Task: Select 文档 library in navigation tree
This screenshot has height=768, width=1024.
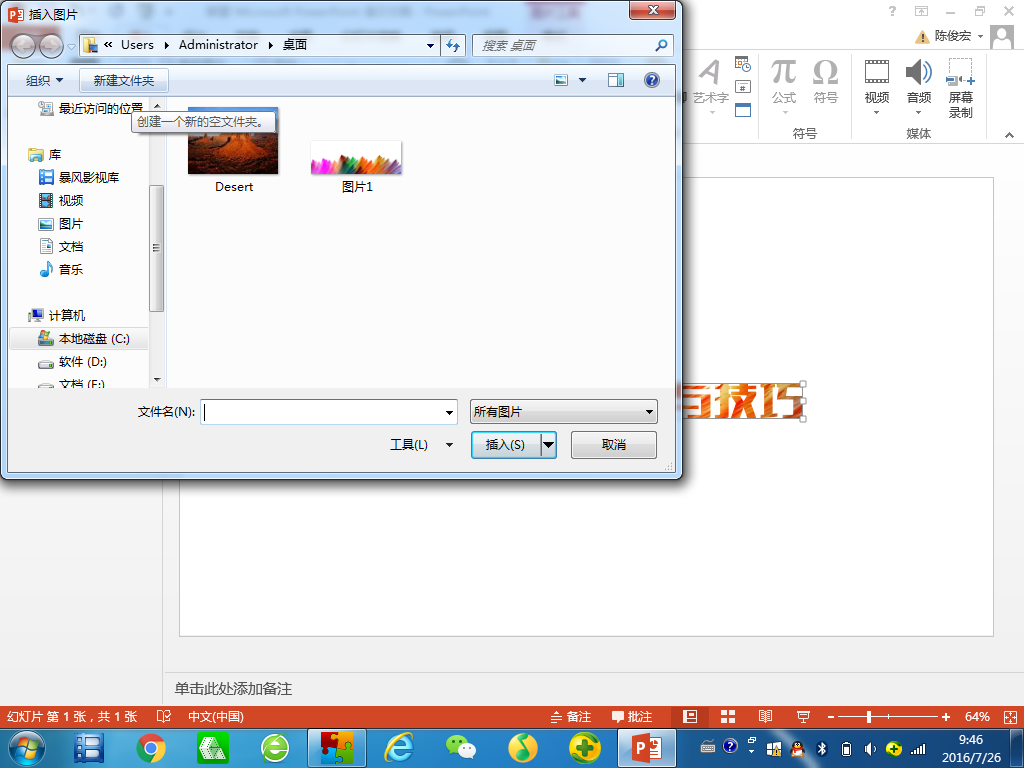Action: pyautogui.click(x=61, y=247)
